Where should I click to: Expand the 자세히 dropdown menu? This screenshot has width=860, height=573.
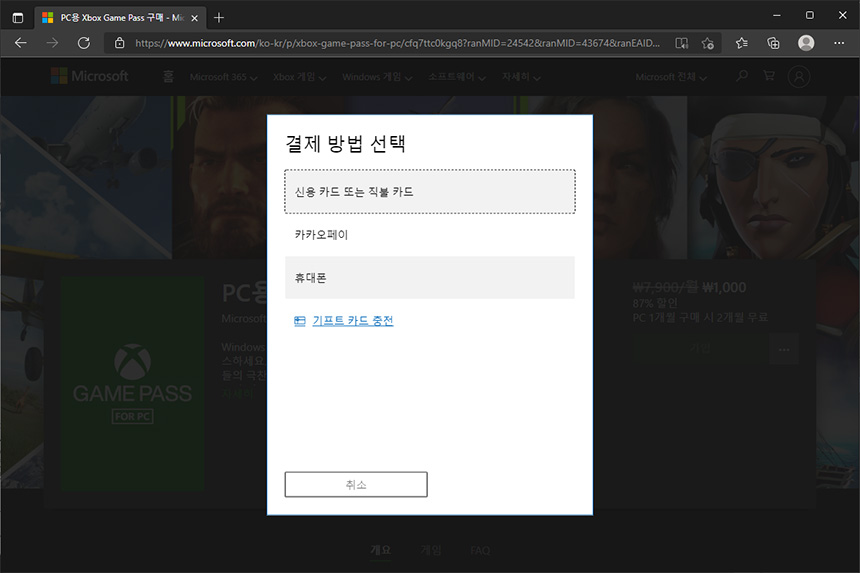521,77
